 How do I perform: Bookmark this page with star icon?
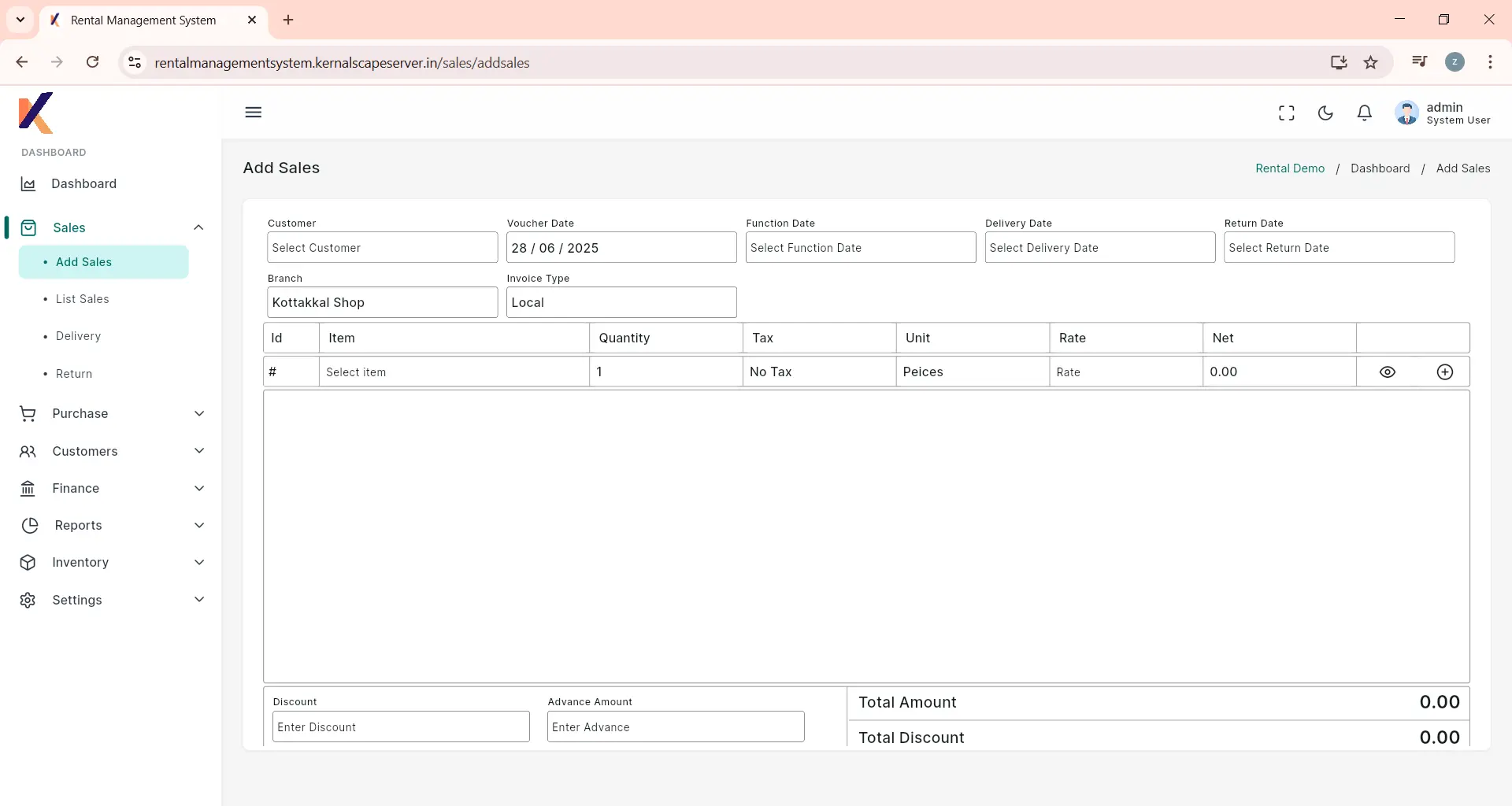coord(1371,62)
